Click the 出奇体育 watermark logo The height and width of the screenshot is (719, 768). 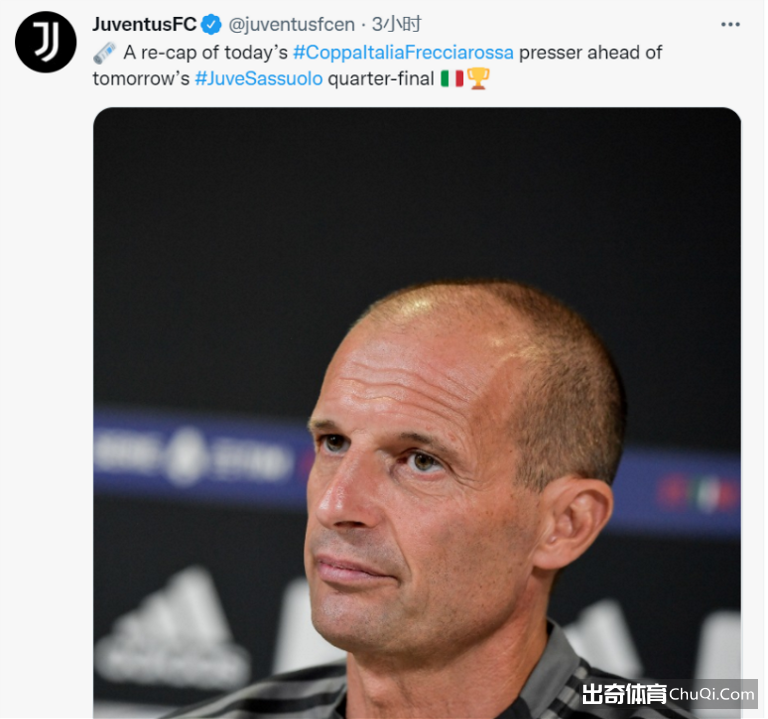pyautogui.click(x=624, y=694)
